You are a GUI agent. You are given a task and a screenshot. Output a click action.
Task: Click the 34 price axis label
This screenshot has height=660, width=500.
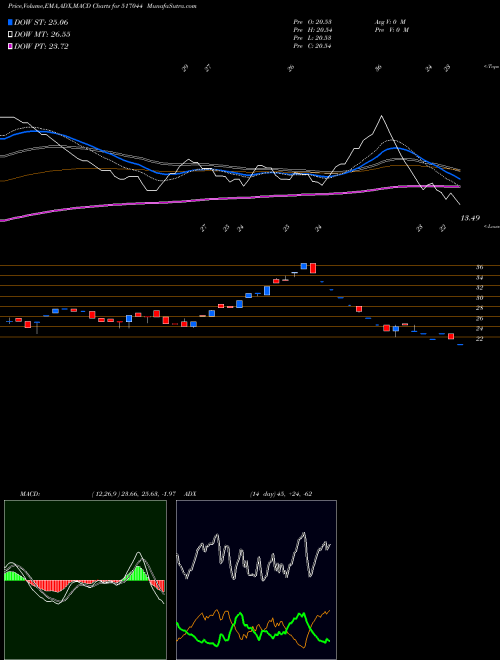point(479,277)
